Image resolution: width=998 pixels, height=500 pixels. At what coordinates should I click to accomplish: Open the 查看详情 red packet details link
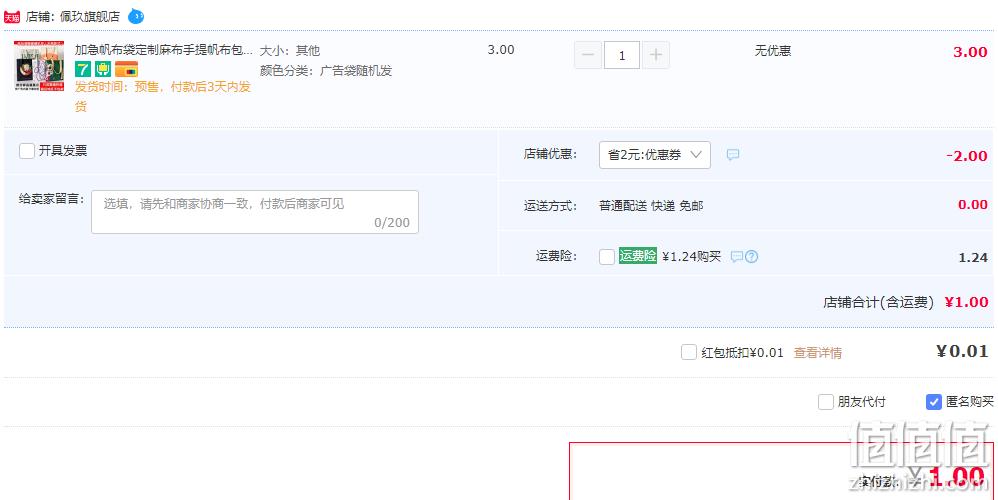click(x=817, y=352)
